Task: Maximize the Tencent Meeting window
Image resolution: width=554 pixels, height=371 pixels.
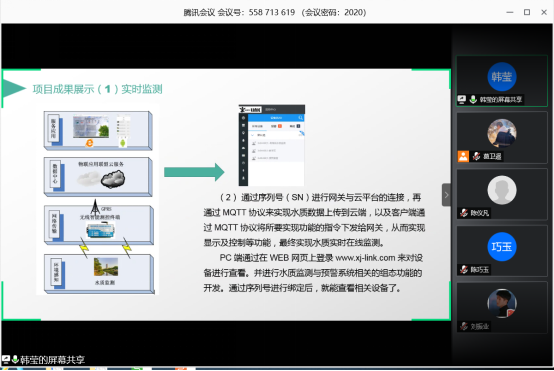Action: [x=527, y=12]
